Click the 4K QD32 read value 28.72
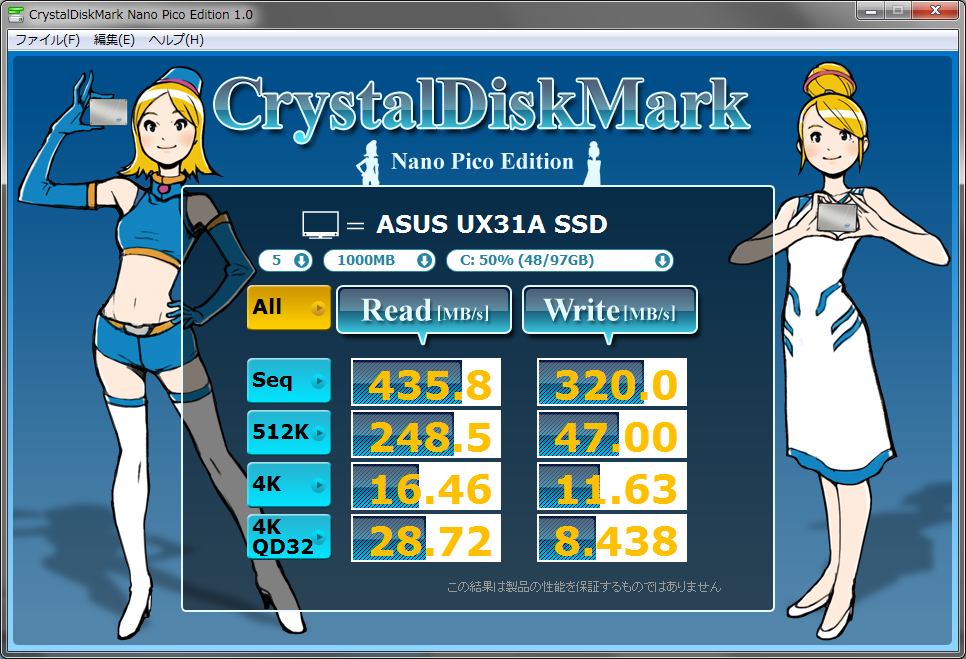This screenshot has height=659, width=966. pyautogui.click(x=426, y=538)
